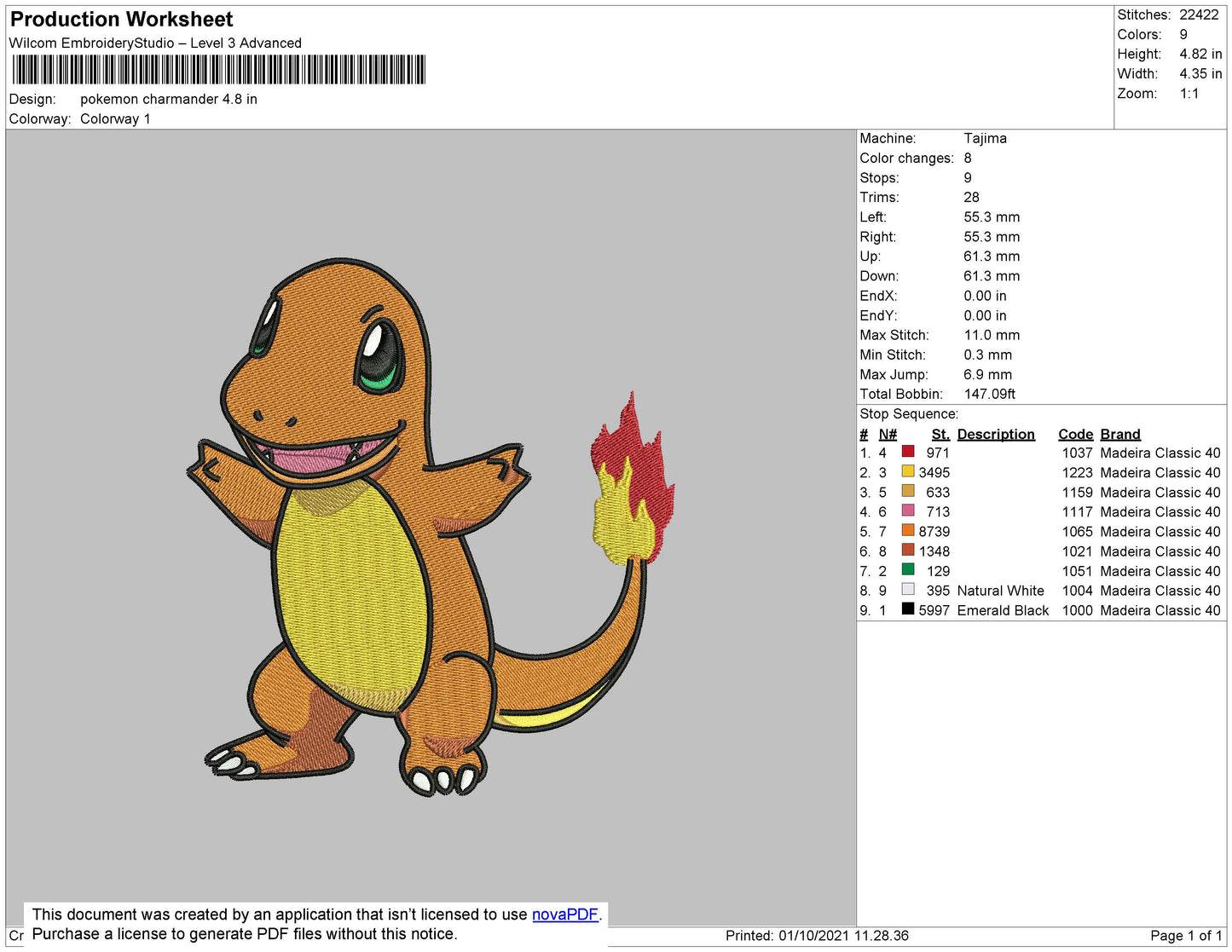Click stitch count '8739' in row 5
Image resolution: width=1232 pixels, height=952 pixels.
(x=934, y=532)
